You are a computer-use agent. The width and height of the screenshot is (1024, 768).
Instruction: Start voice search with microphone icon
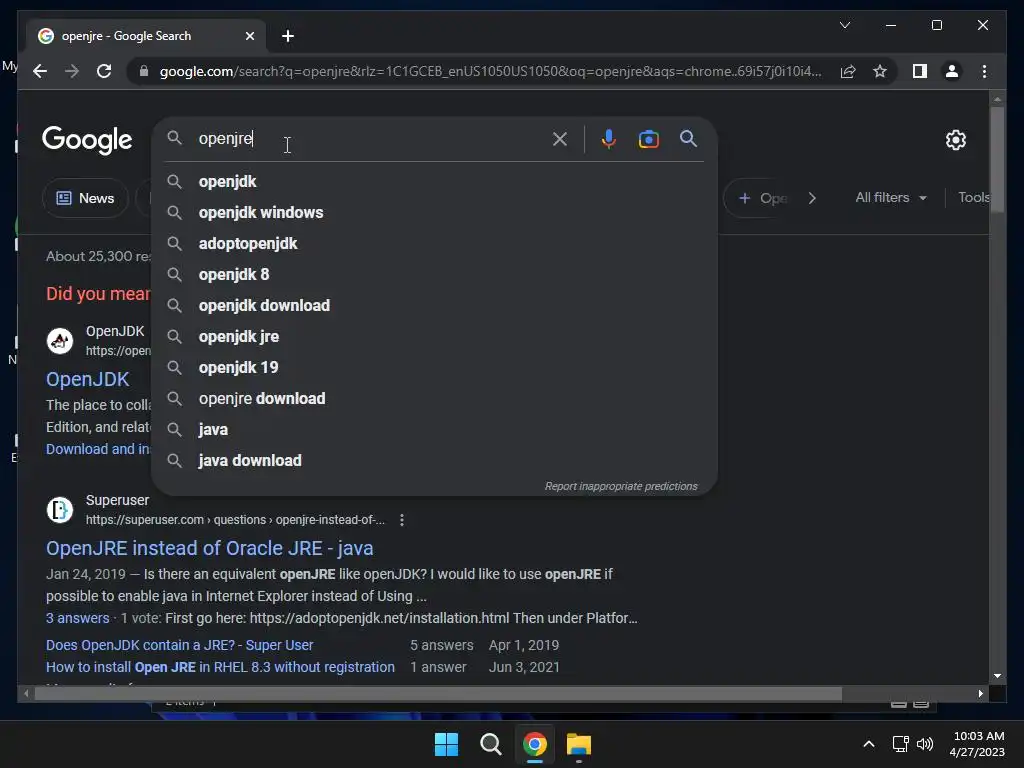pos(609,139)
